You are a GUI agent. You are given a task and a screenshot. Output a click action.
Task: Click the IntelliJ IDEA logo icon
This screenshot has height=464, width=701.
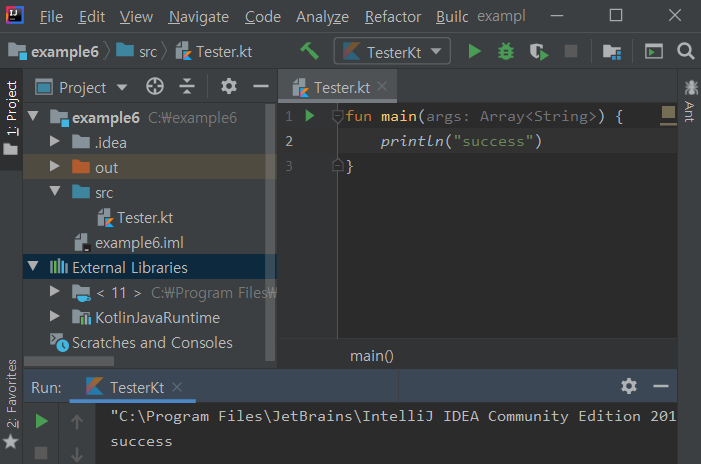coord(14,16)
